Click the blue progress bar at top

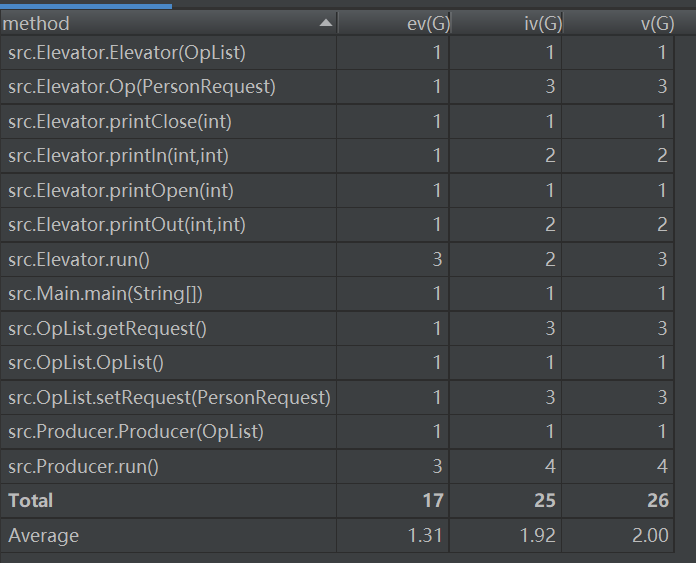pyautogui.click(x=86, y=6)
